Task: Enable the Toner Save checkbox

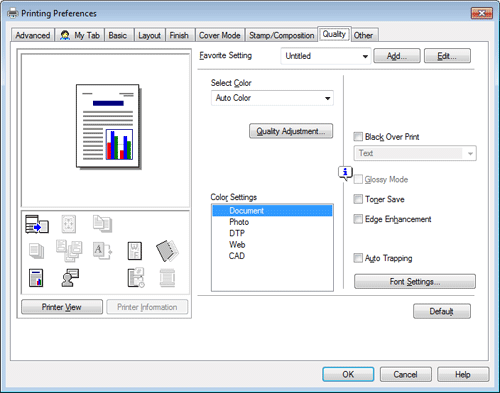Action: click(x=358, y=199)
